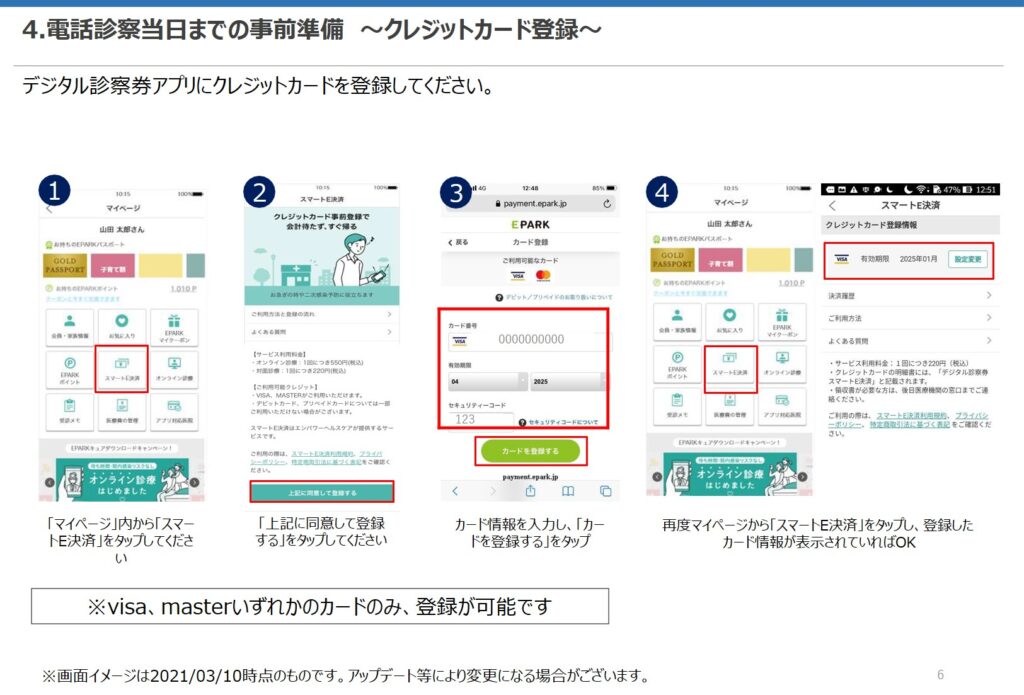The height and width of the screenshot is (695, 1024).
Task: Click payment.epark.jp address bar in step 3
Action: pos(530,204)
